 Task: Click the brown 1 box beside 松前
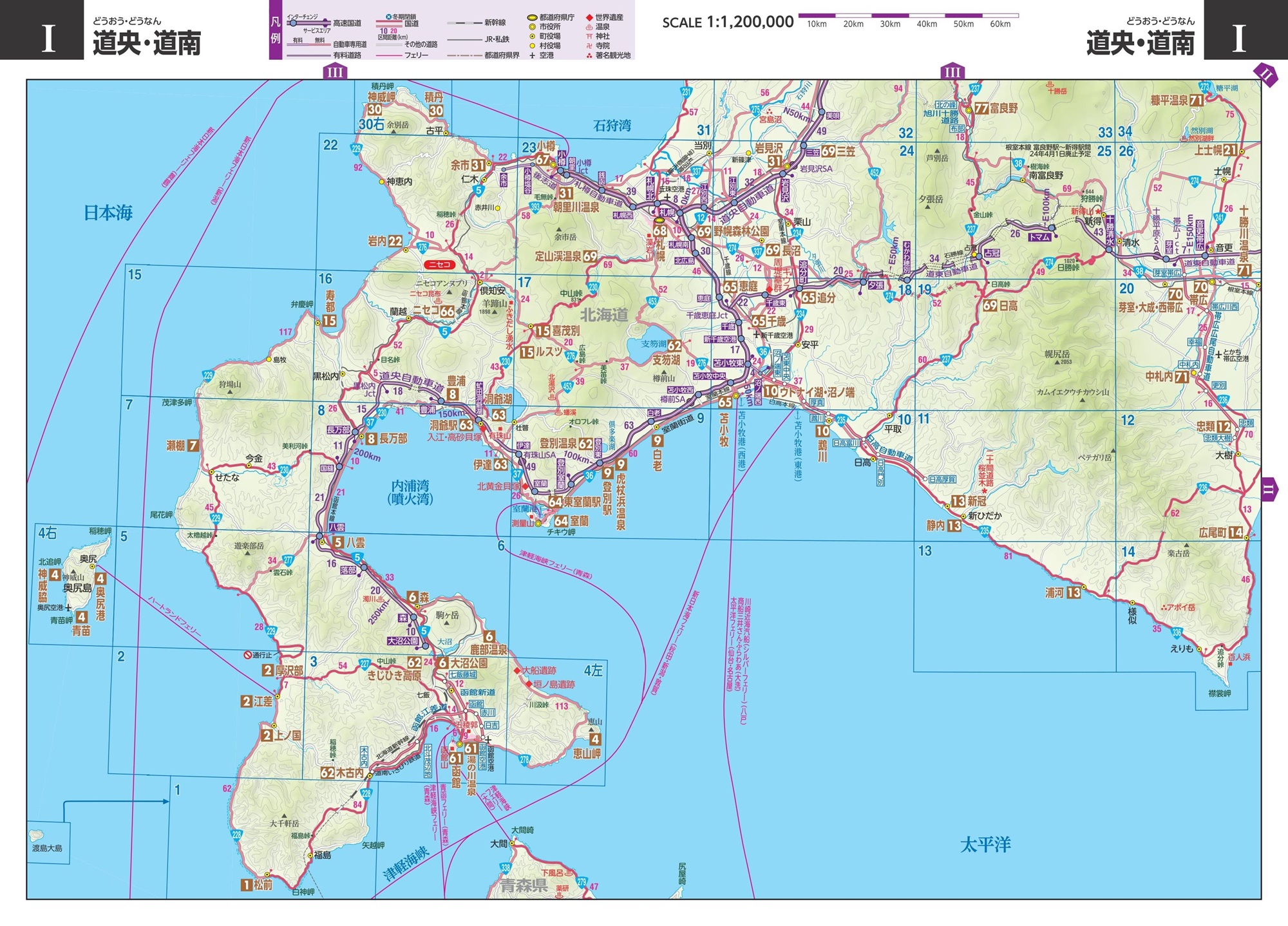point(245,885)
